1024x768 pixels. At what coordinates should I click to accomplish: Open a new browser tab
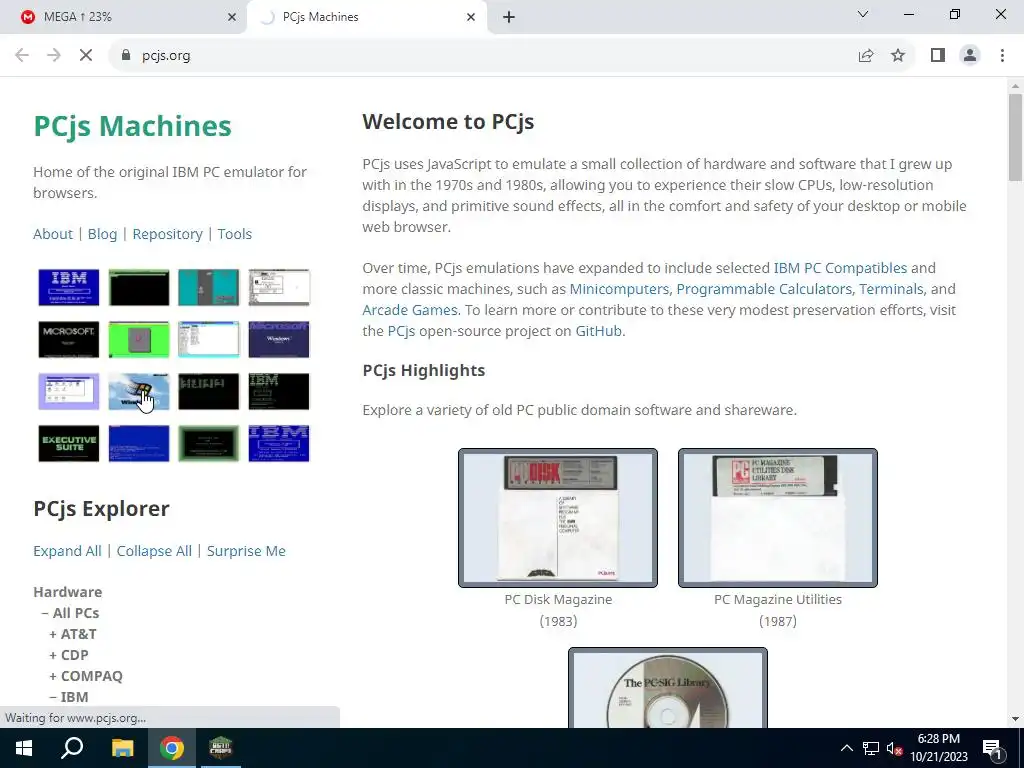[509, 17]
